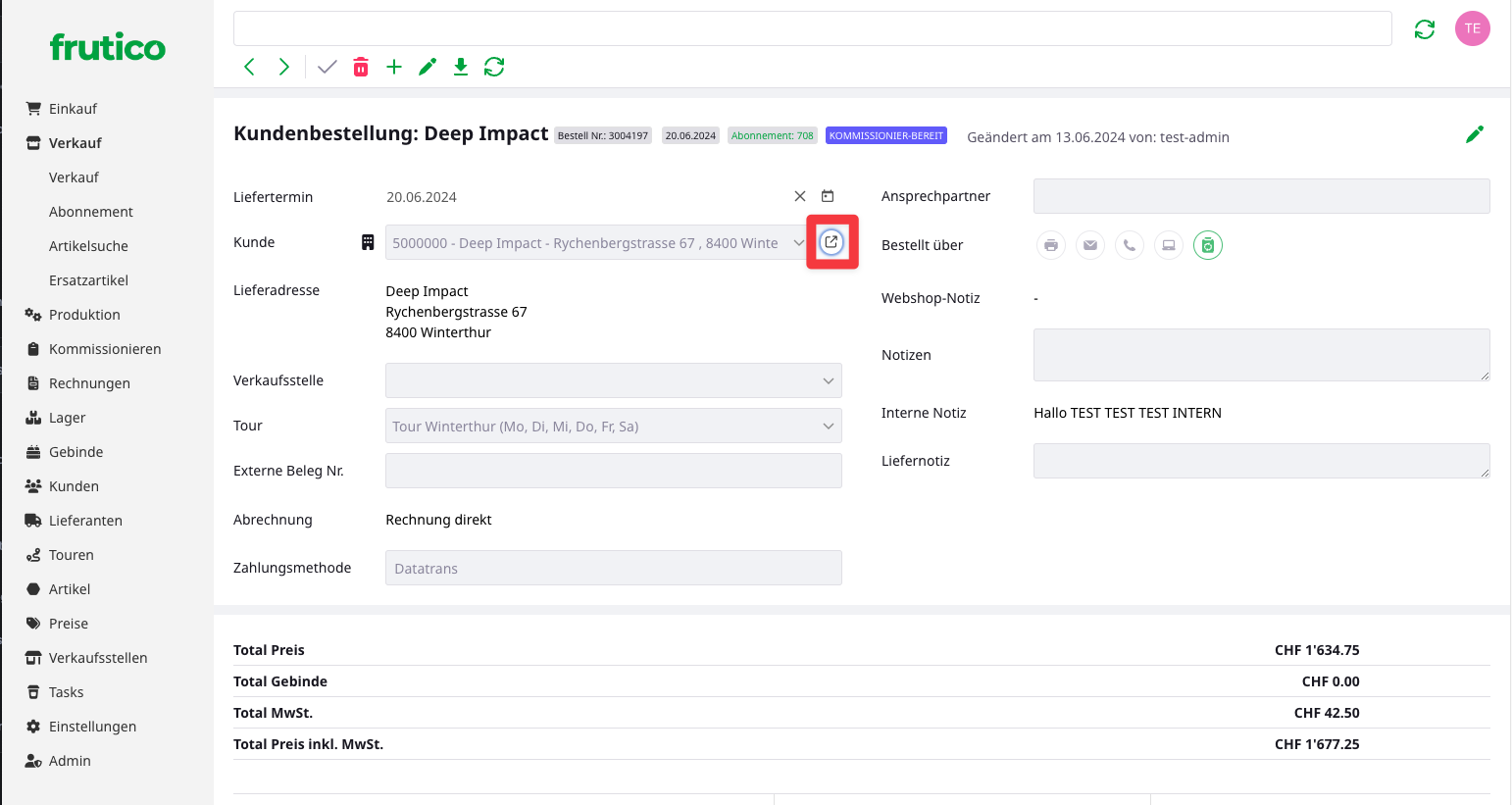
Task: Toggle the printer option under Bestellt über
Action: tap(1051, 245)
